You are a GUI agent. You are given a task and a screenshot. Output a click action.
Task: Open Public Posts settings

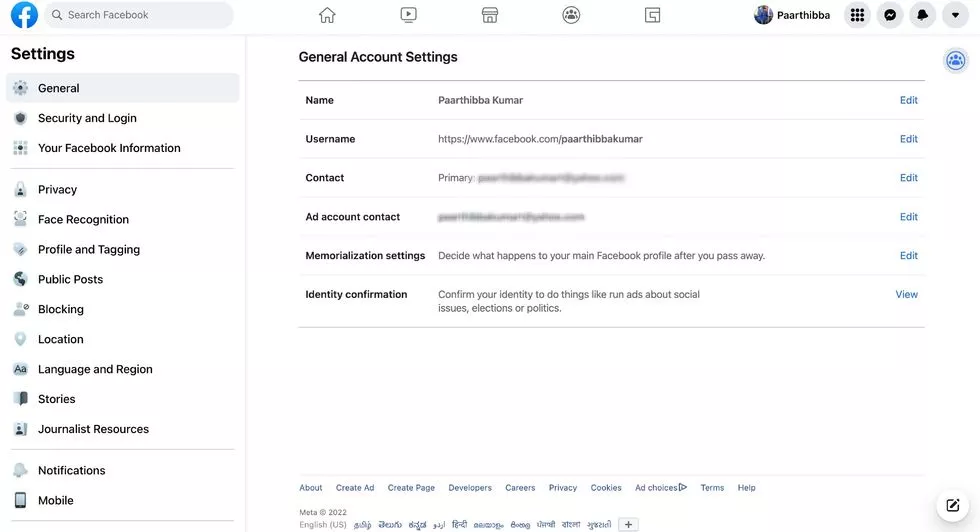tap(122, 279)
